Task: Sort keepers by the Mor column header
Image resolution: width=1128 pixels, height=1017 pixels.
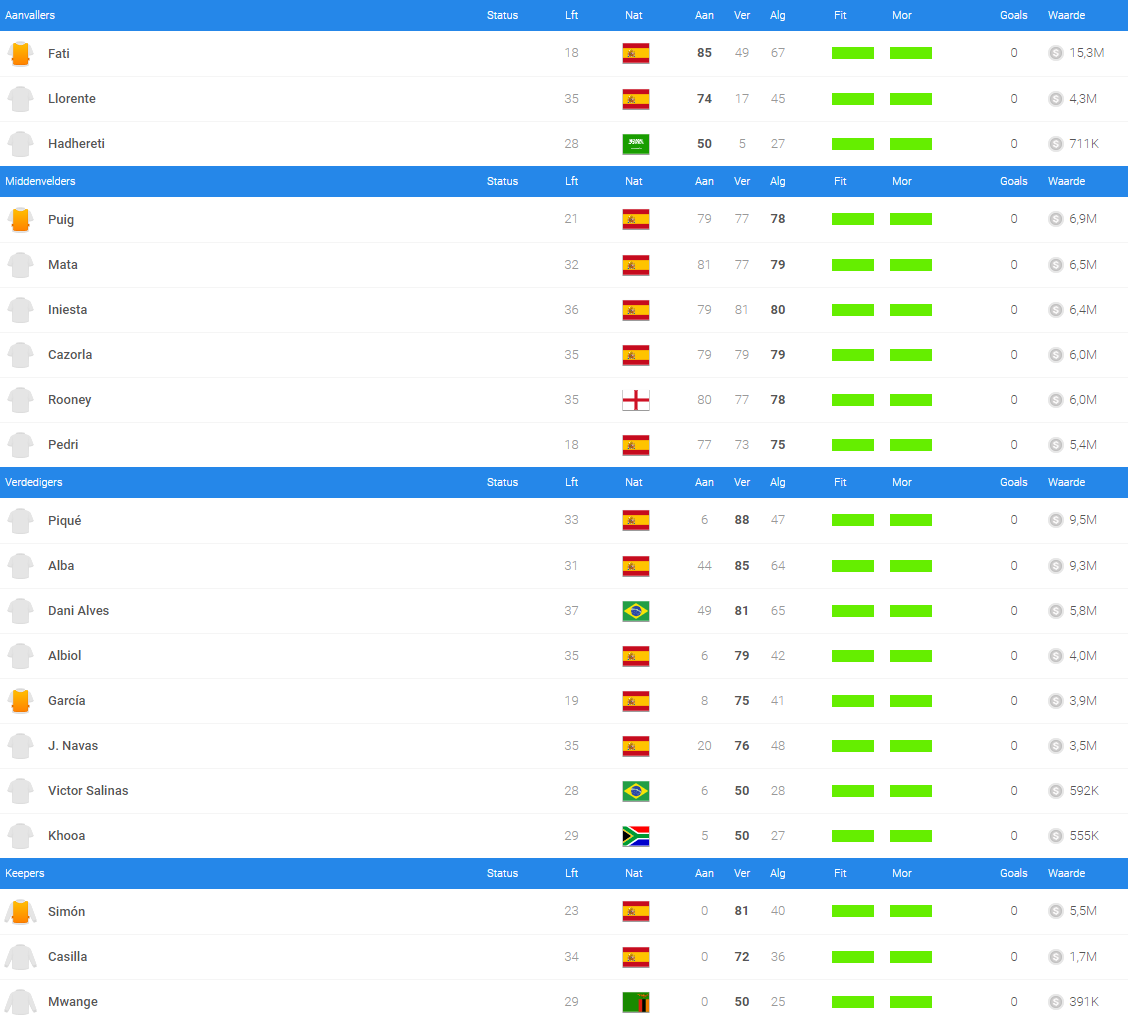Action: point(902,873)
